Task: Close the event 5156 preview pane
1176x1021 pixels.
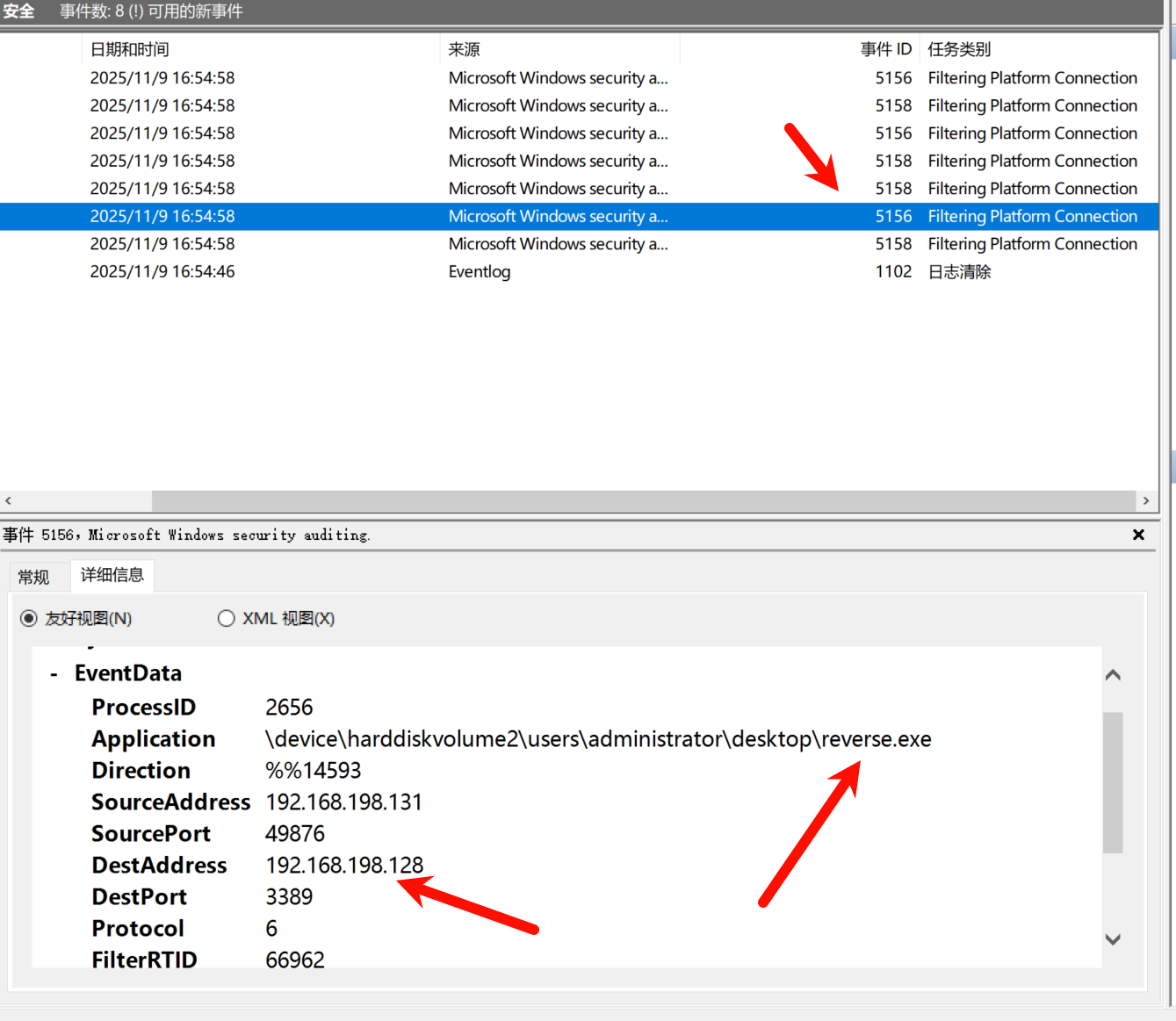Action: point(1138,535)
